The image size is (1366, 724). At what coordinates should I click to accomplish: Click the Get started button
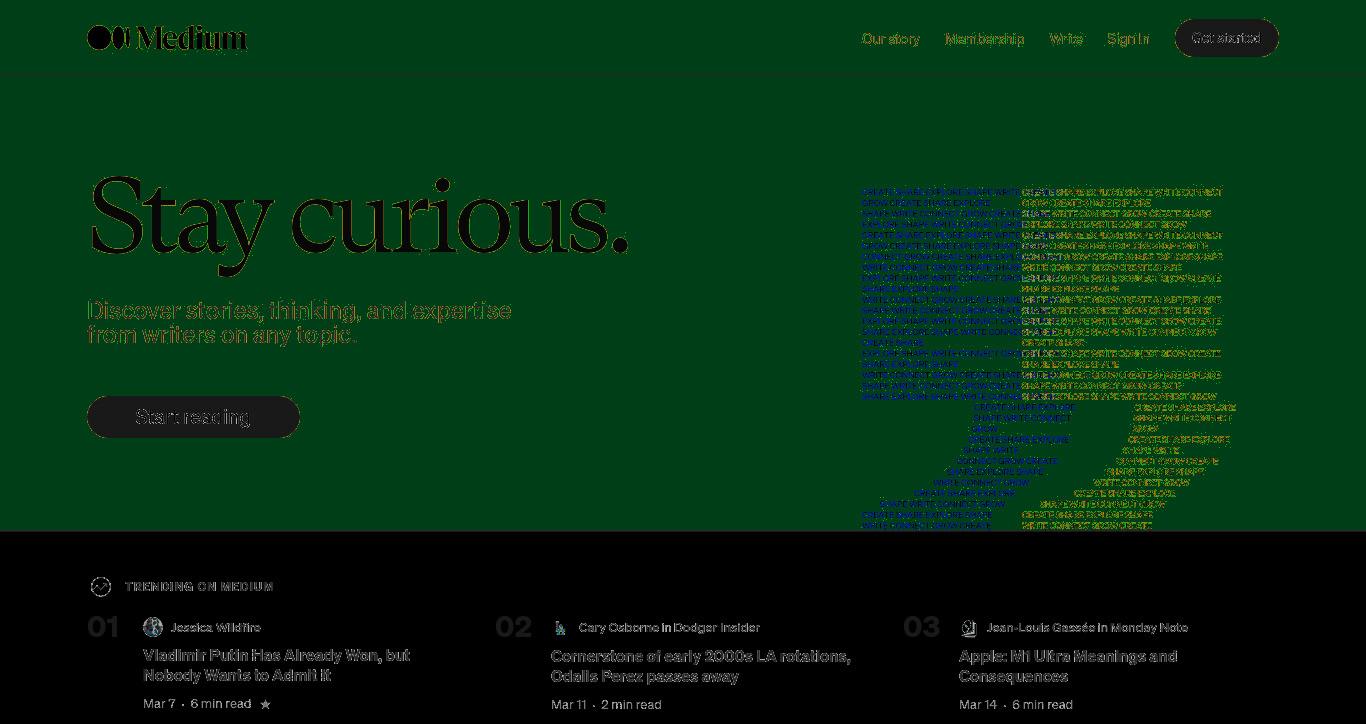pos(1226,38)
